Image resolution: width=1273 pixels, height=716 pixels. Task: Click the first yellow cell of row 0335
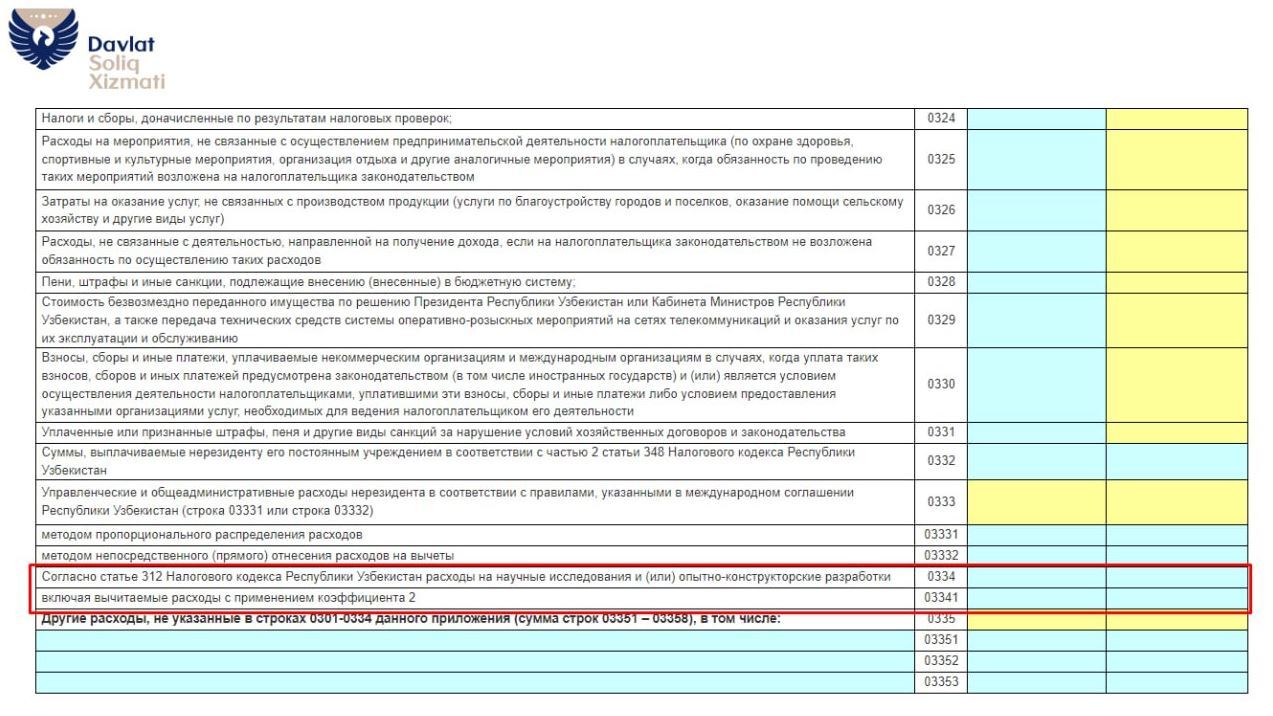[x=1036, y=620]
